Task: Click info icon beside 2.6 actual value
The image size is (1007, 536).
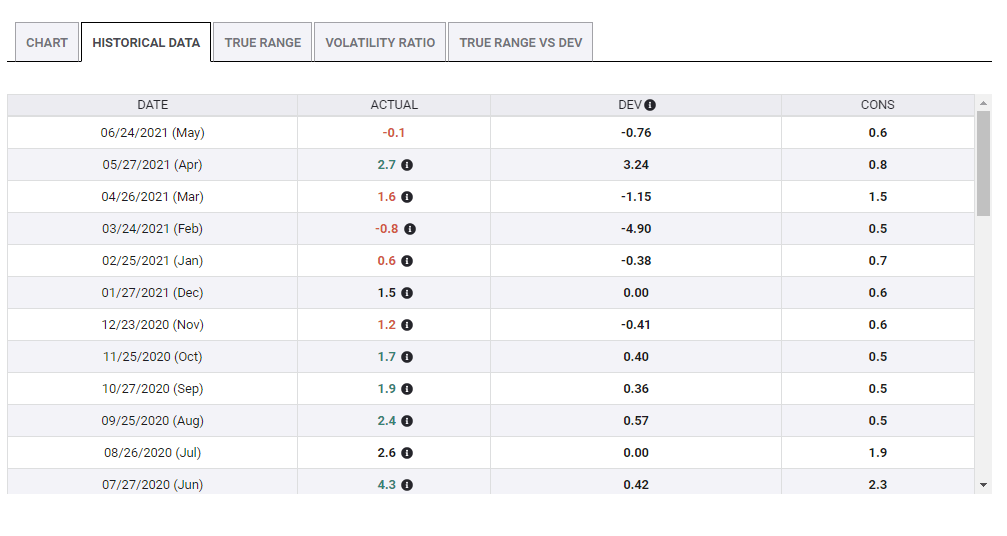Action: click(x=408, y=453)
